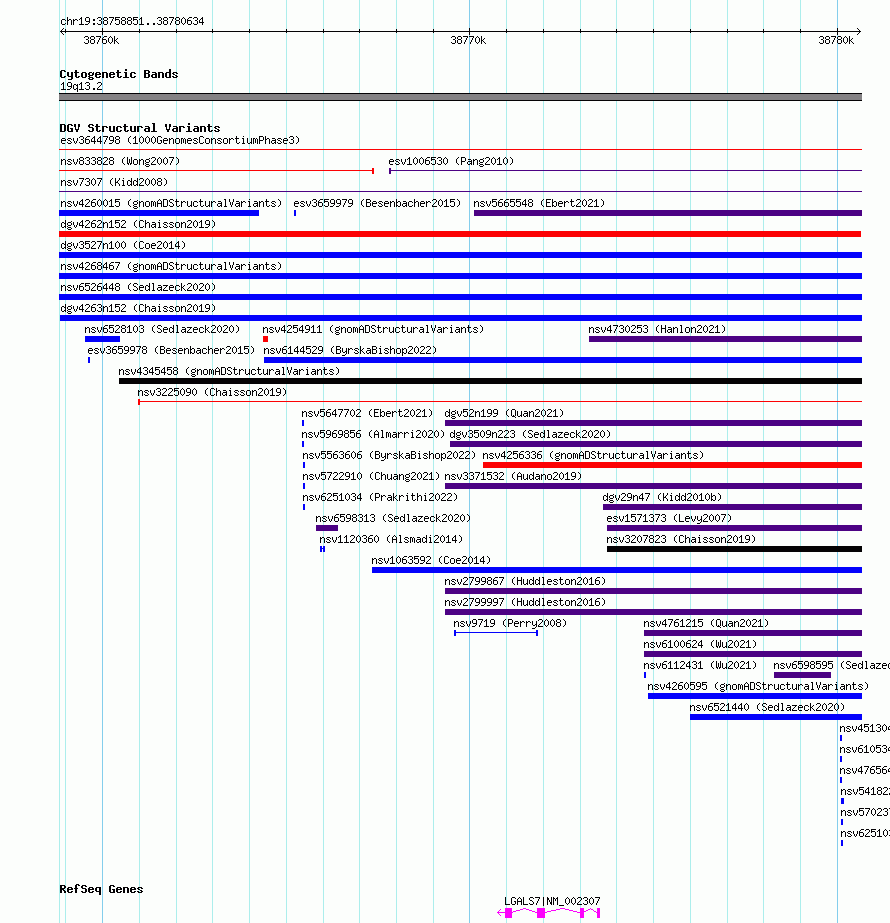Click the red dgv4262n152 (Chaisson2019) bar
The image size is (890, 923).
pos(460,234)
